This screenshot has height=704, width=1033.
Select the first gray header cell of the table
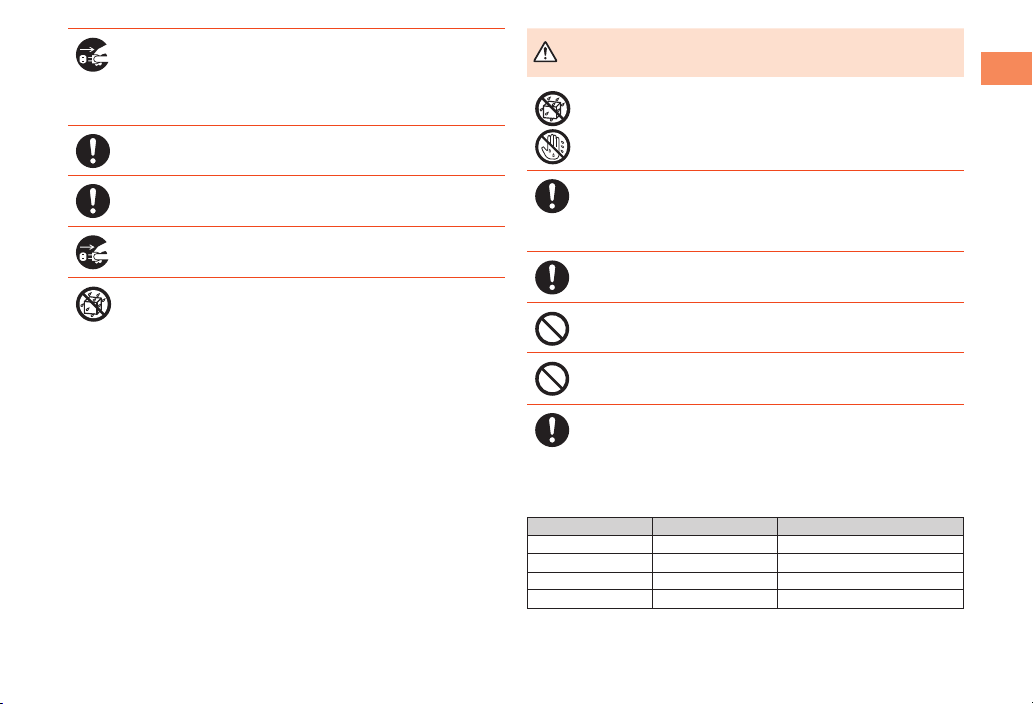coord(590,526)
